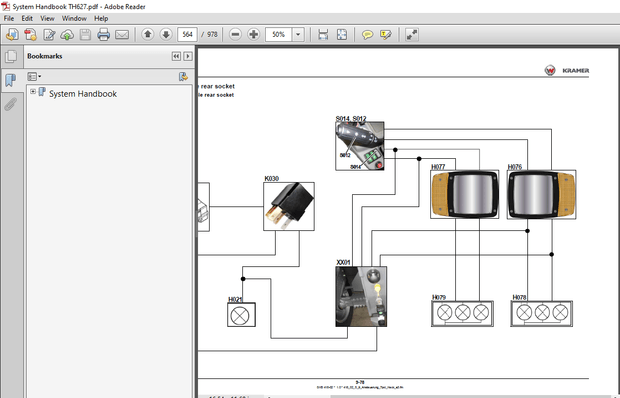Screen dimensions: 620x398
Task: Toggle the Bookmarks panel sidebar icon
Action: coord(11,80)
